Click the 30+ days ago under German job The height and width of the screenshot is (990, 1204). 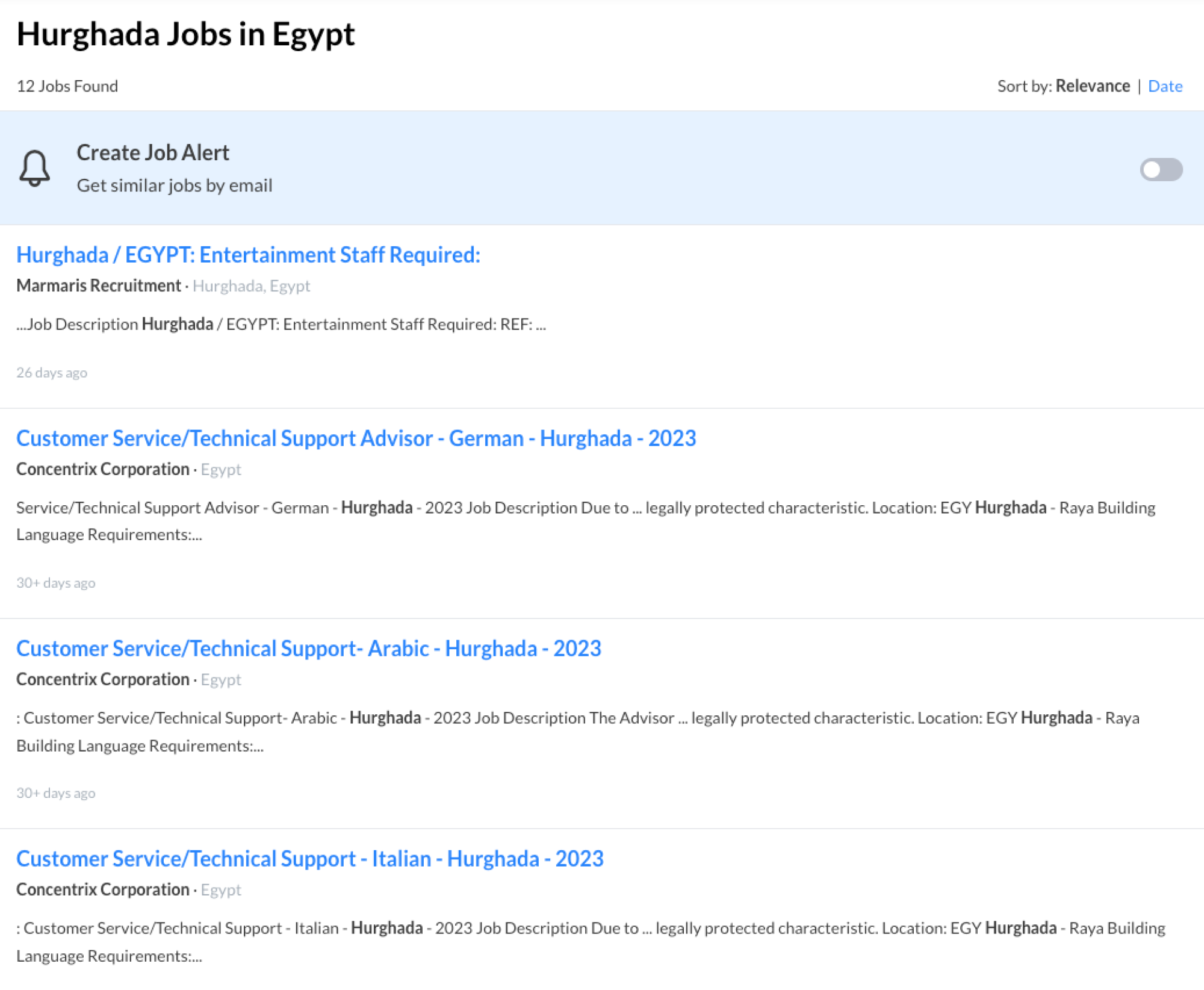(x=56, y=583)
